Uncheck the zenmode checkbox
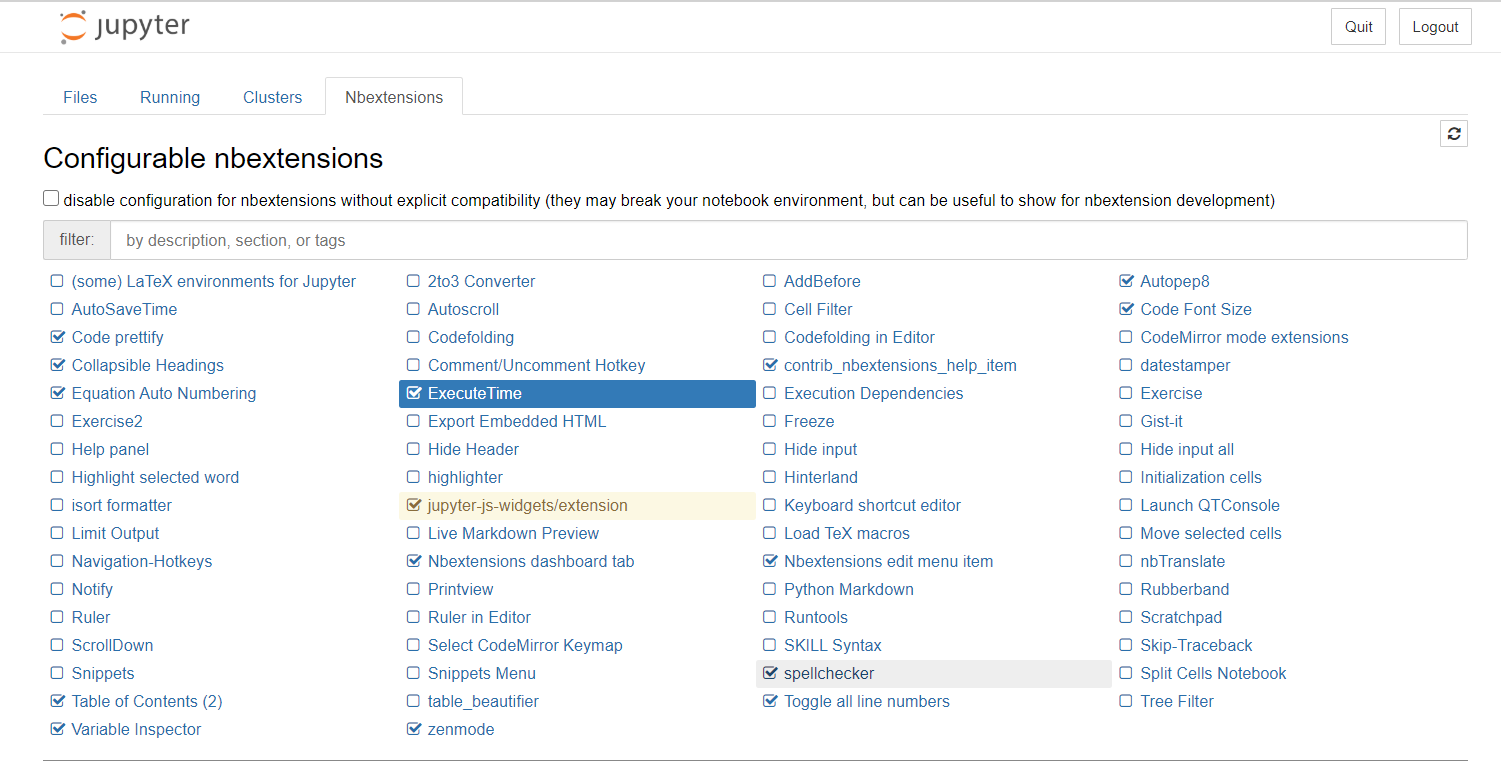This screenshot has width=1501, height=774. click(x=414, y=730)
